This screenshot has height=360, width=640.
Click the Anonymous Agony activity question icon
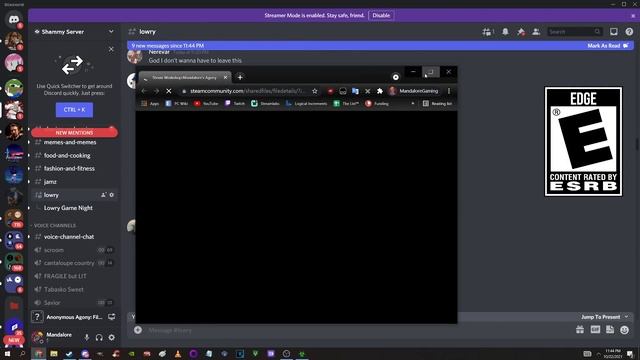pos(37,317)
